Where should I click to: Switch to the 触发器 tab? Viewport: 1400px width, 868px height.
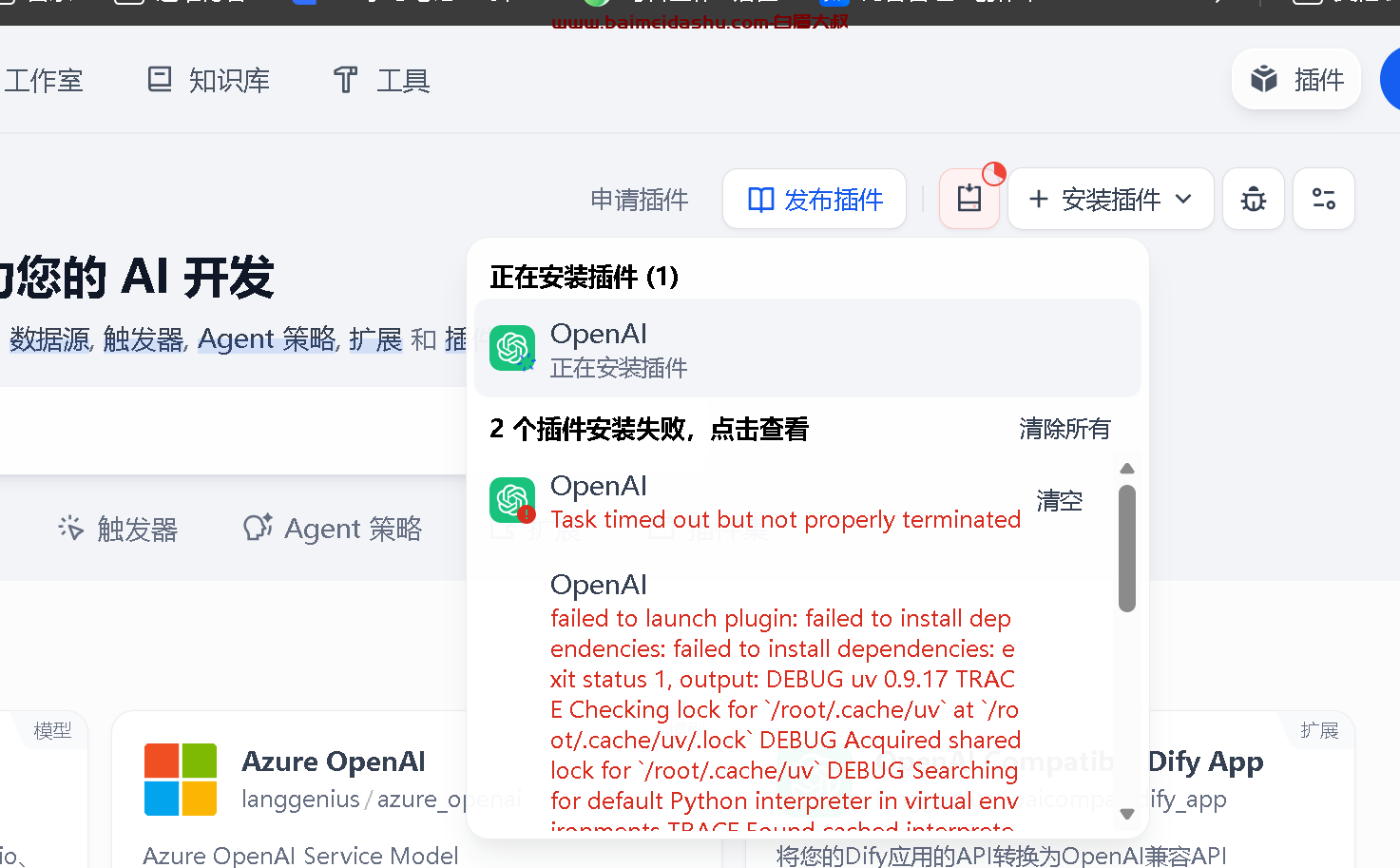tap(119, 529)
